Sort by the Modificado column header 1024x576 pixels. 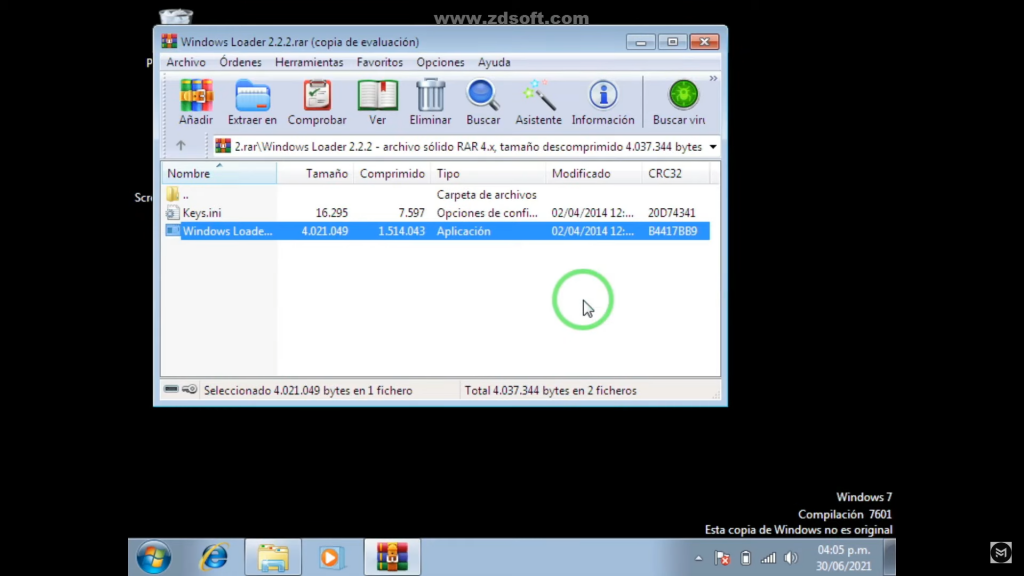click(x=594, y=173)
